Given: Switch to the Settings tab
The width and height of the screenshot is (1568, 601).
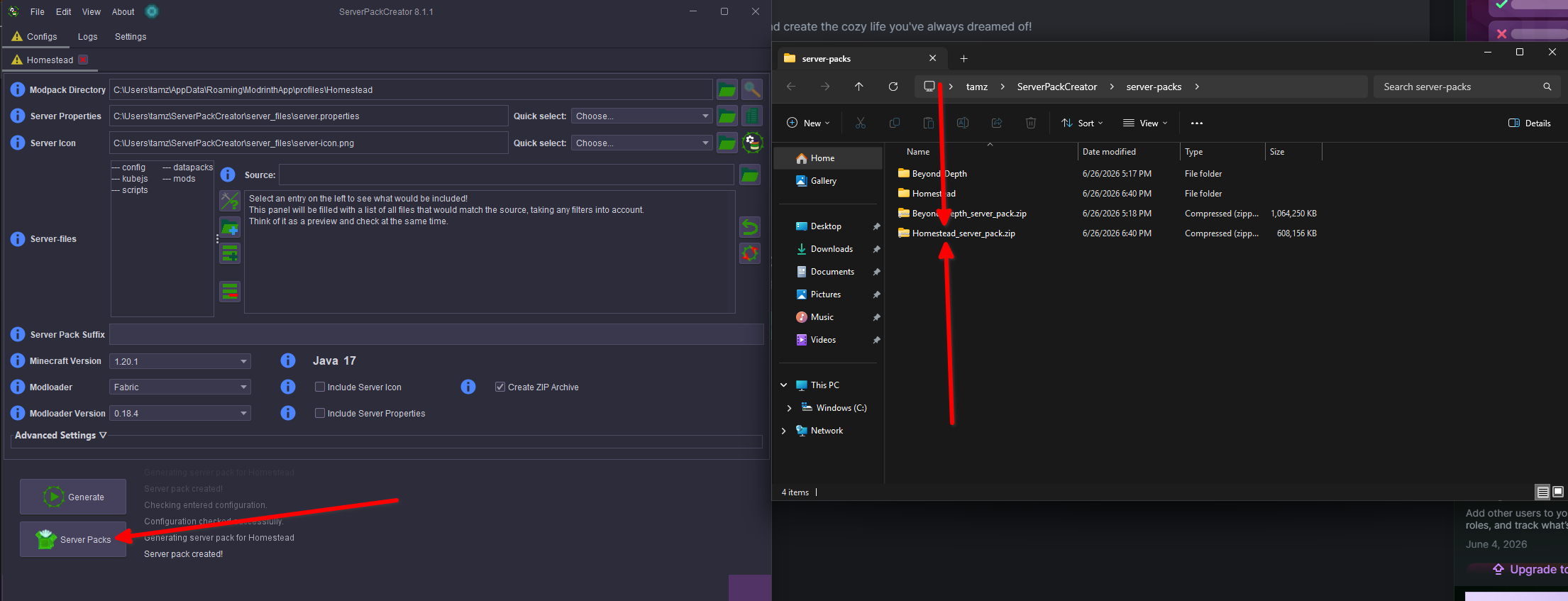Looking at the screenshot, I should click(131, 36).
